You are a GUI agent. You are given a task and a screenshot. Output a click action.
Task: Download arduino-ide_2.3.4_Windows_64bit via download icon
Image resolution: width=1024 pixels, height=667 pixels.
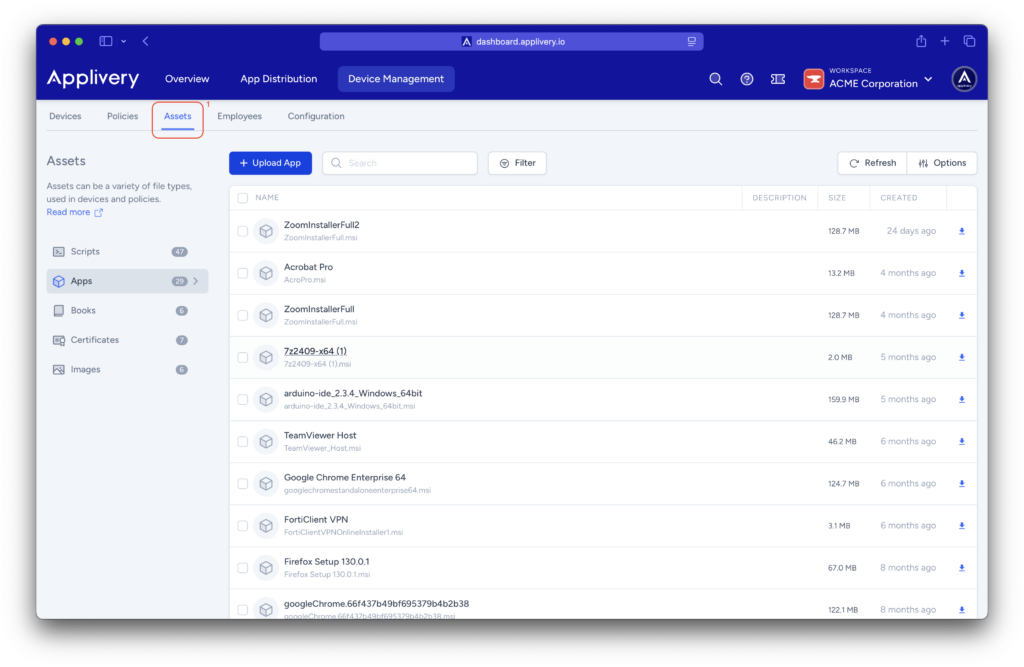(962, 399)
